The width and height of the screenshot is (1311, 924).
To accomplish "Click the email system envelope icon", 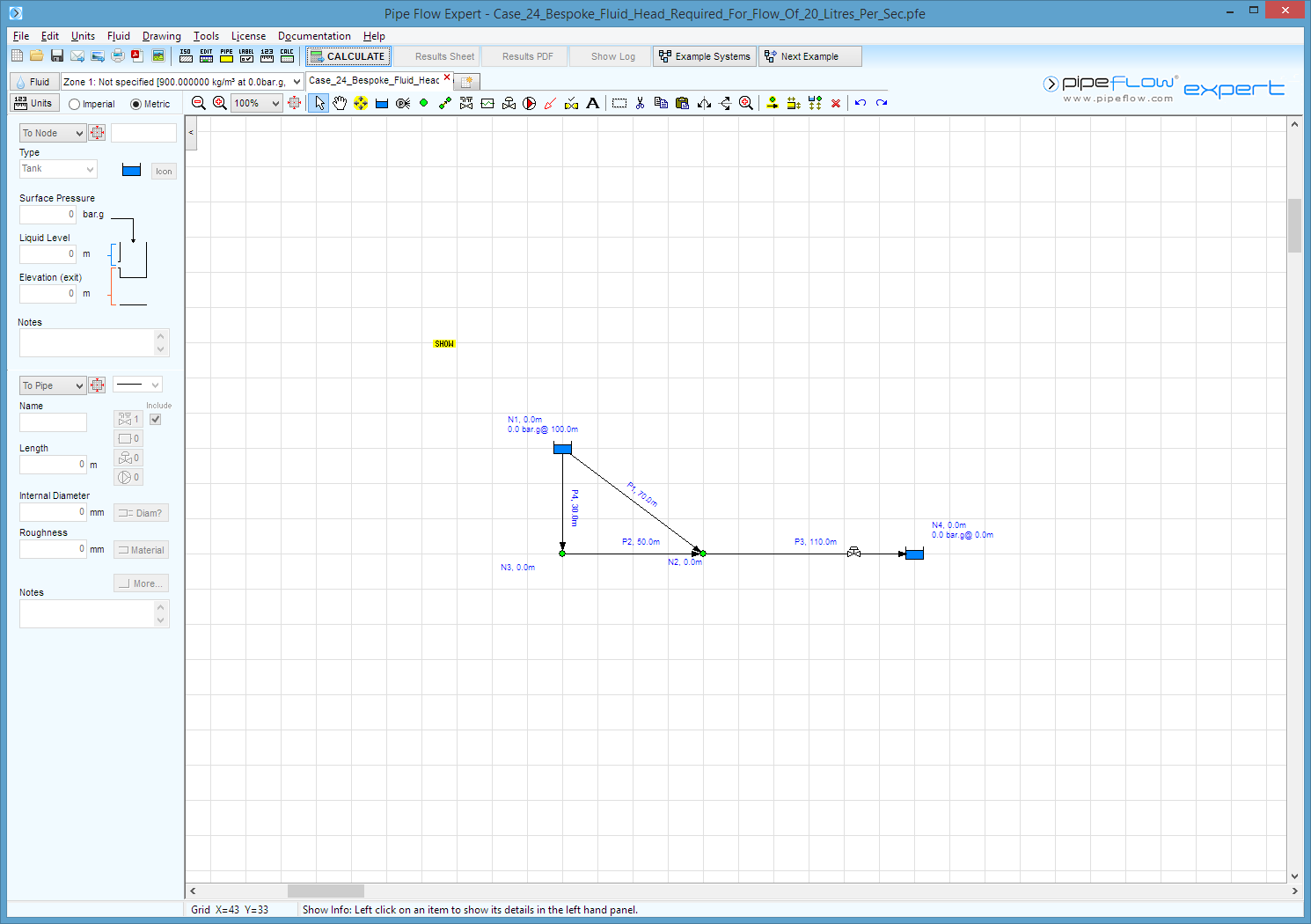I will (x=77, y=55).
